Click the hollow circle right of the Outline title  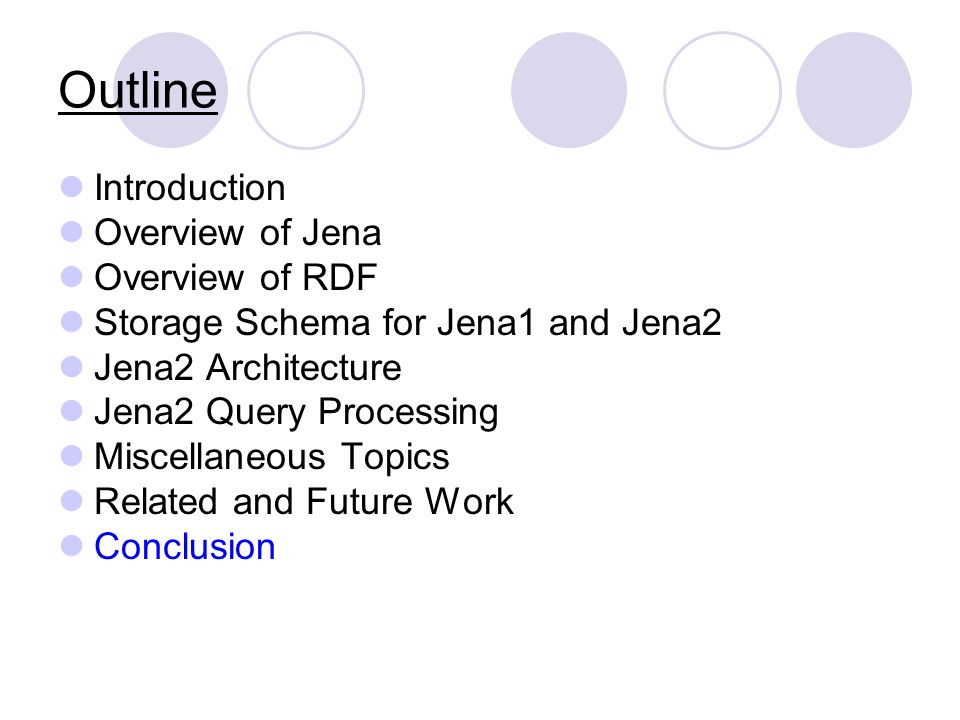(x=306, y=90)
